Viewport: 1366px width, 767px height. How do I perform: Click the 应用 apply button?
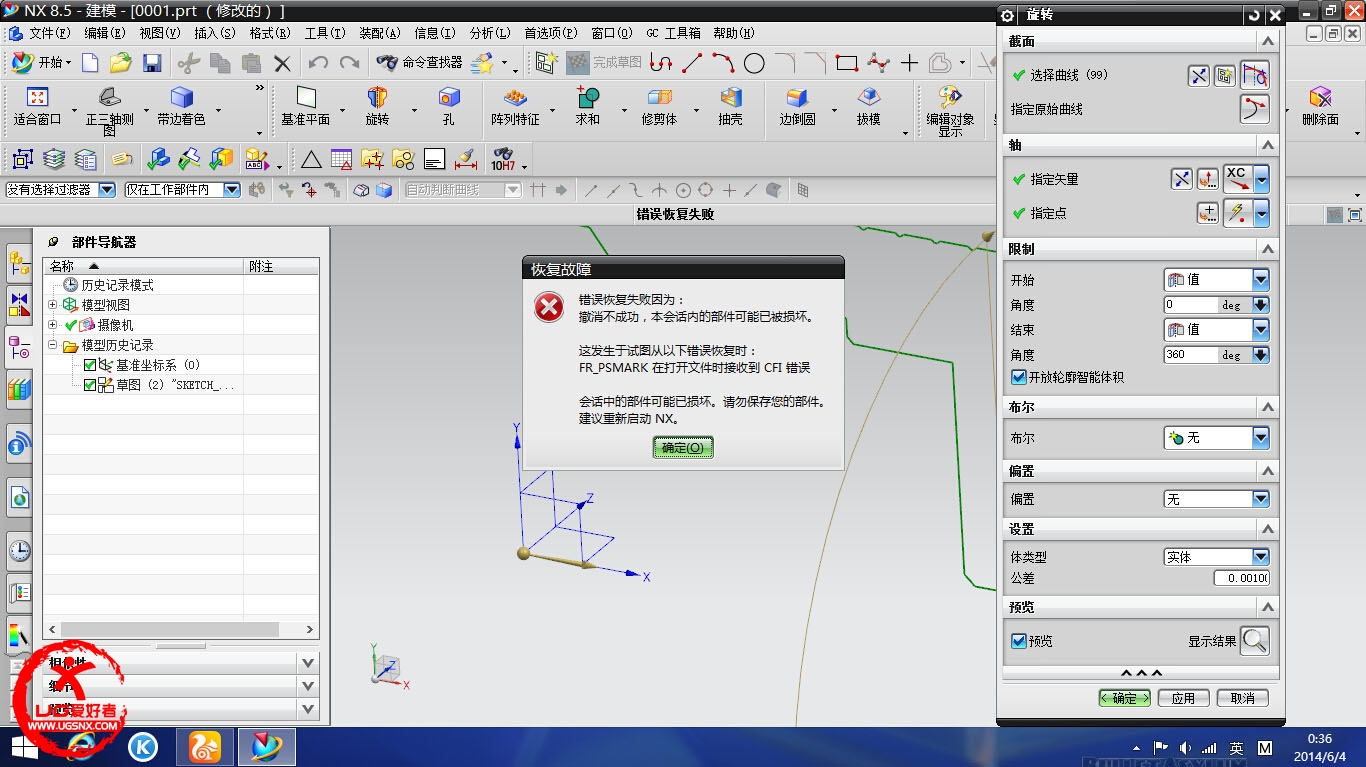pyautogui.click(x=1183, y=698)
